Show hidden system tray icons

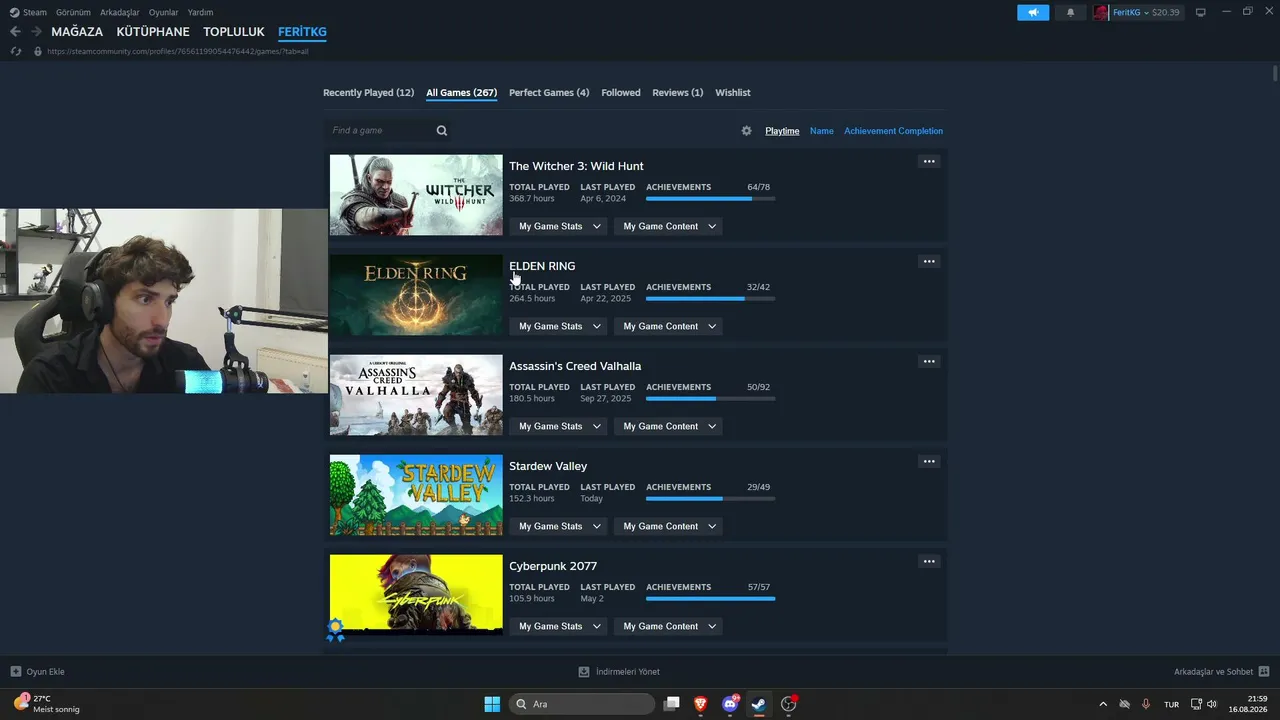click(x=1103, y=704)
